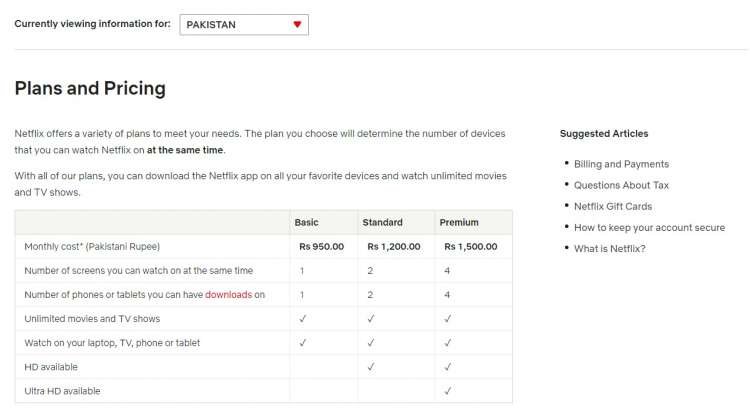Select the Basic plan column header
Viewport: 750px width, 419px height.
point(307,222)
